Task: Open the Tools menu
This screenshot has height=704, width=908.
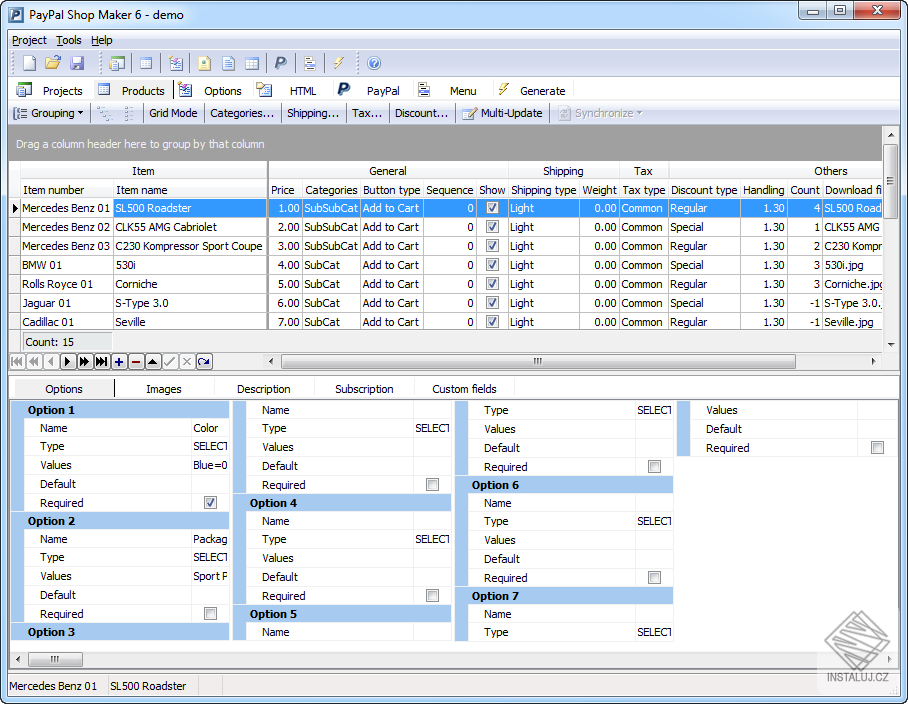Action: click(69, 40)
